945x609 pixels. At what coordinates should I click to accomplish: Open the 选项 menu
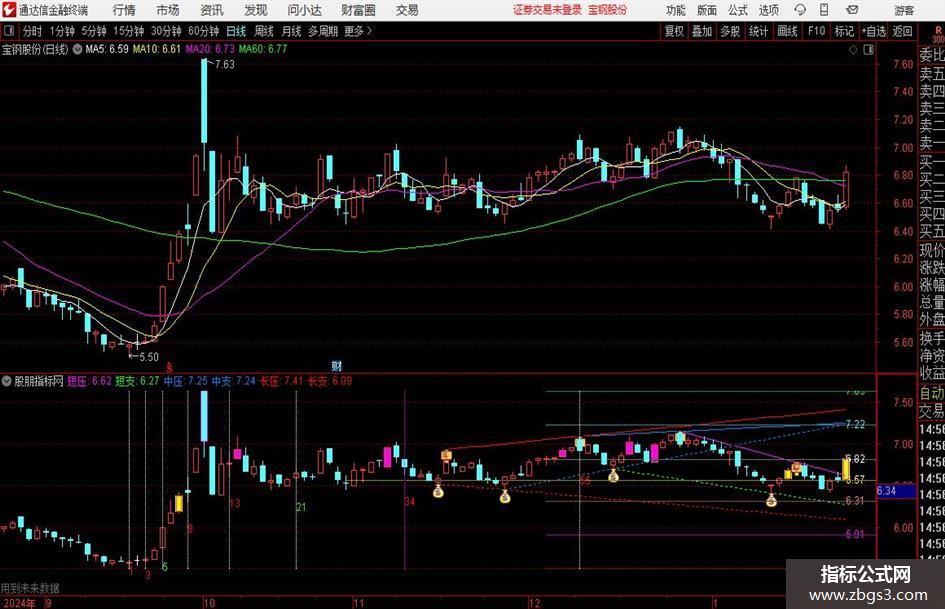[768, 10]
